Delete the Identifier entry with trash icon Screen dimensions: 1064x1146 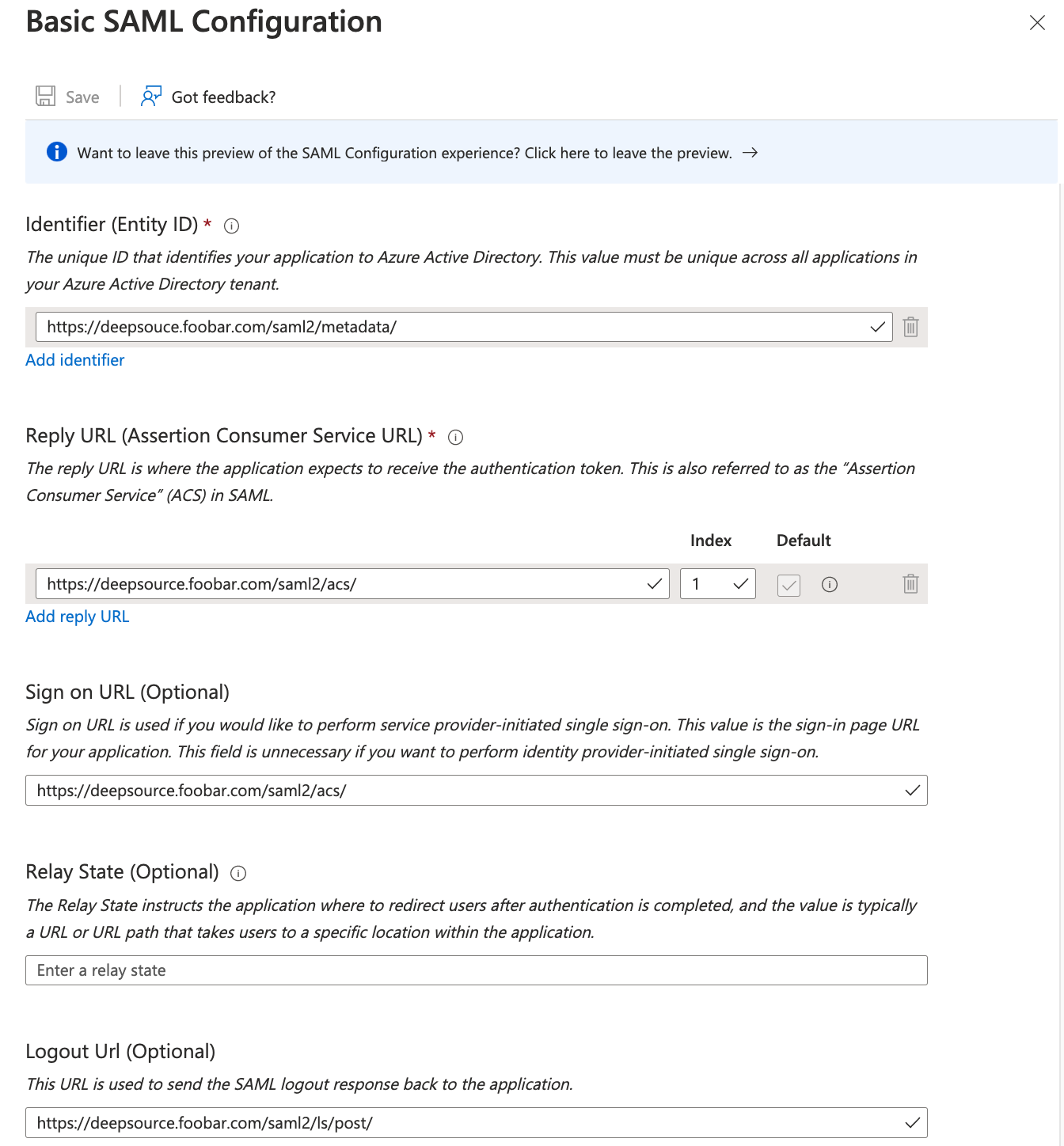(910, 327)
